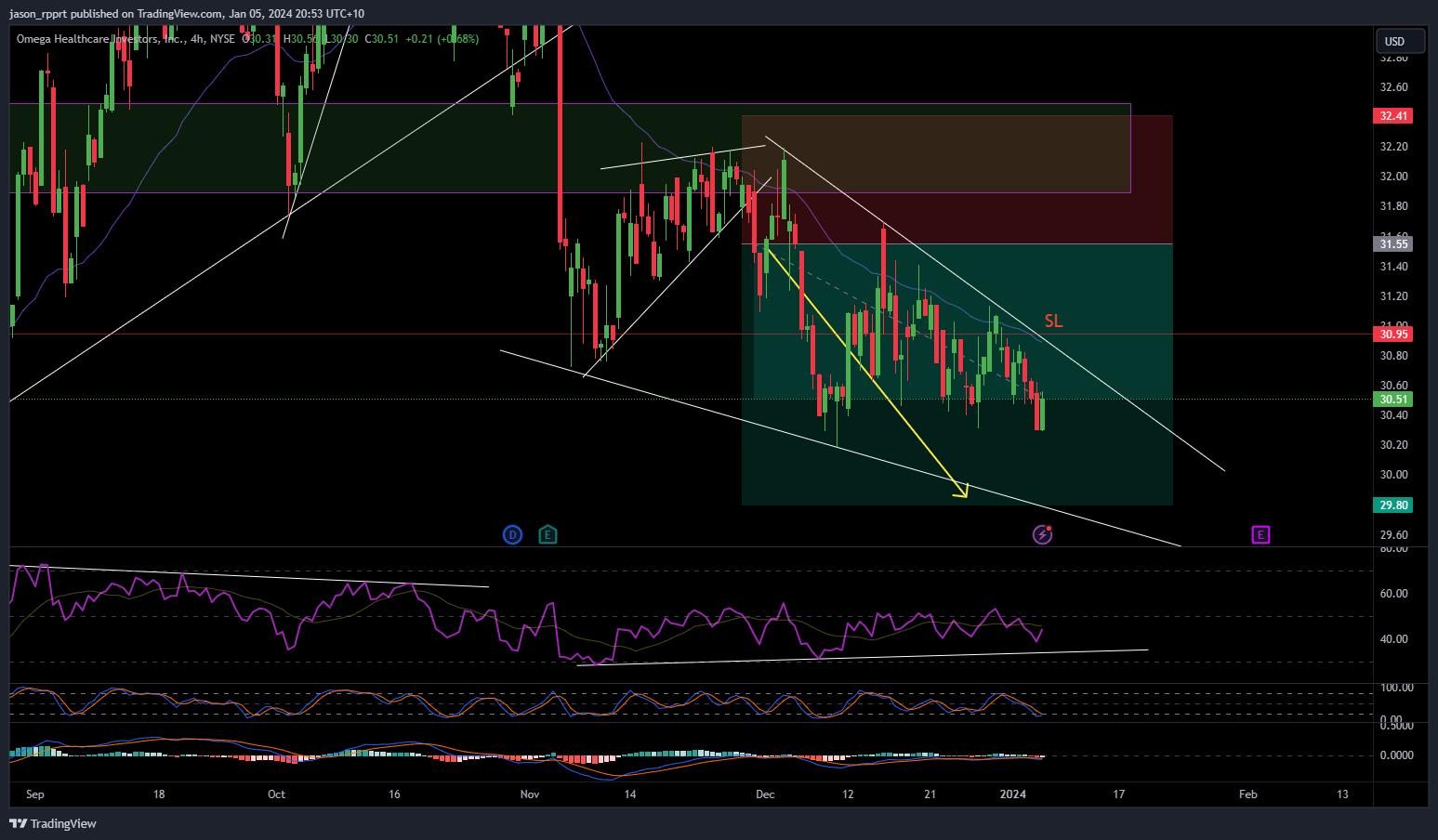Click the green profit zone of short position
Screen dimensions: 1438x840
coord(956,374)
